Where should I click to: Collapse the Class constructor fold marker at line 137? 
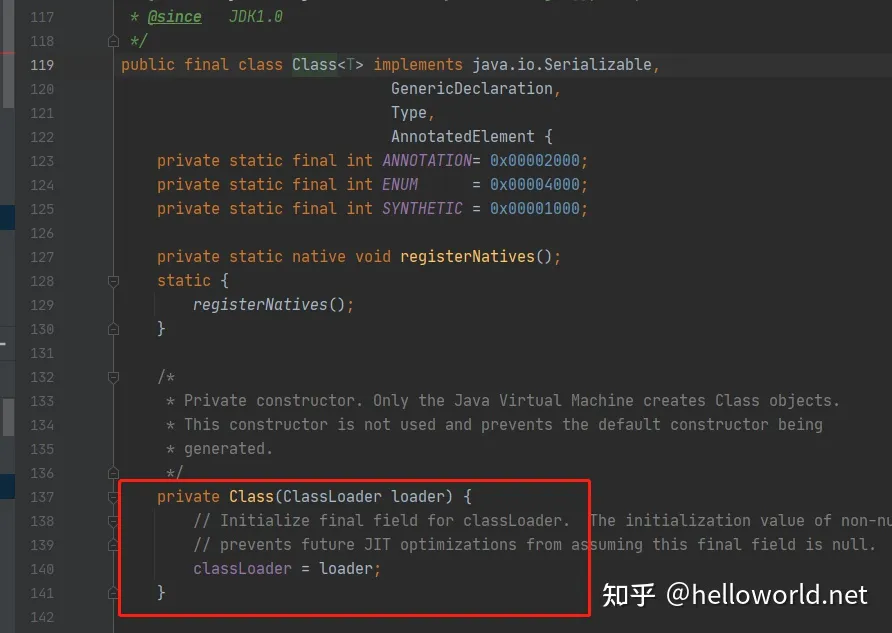113,497
